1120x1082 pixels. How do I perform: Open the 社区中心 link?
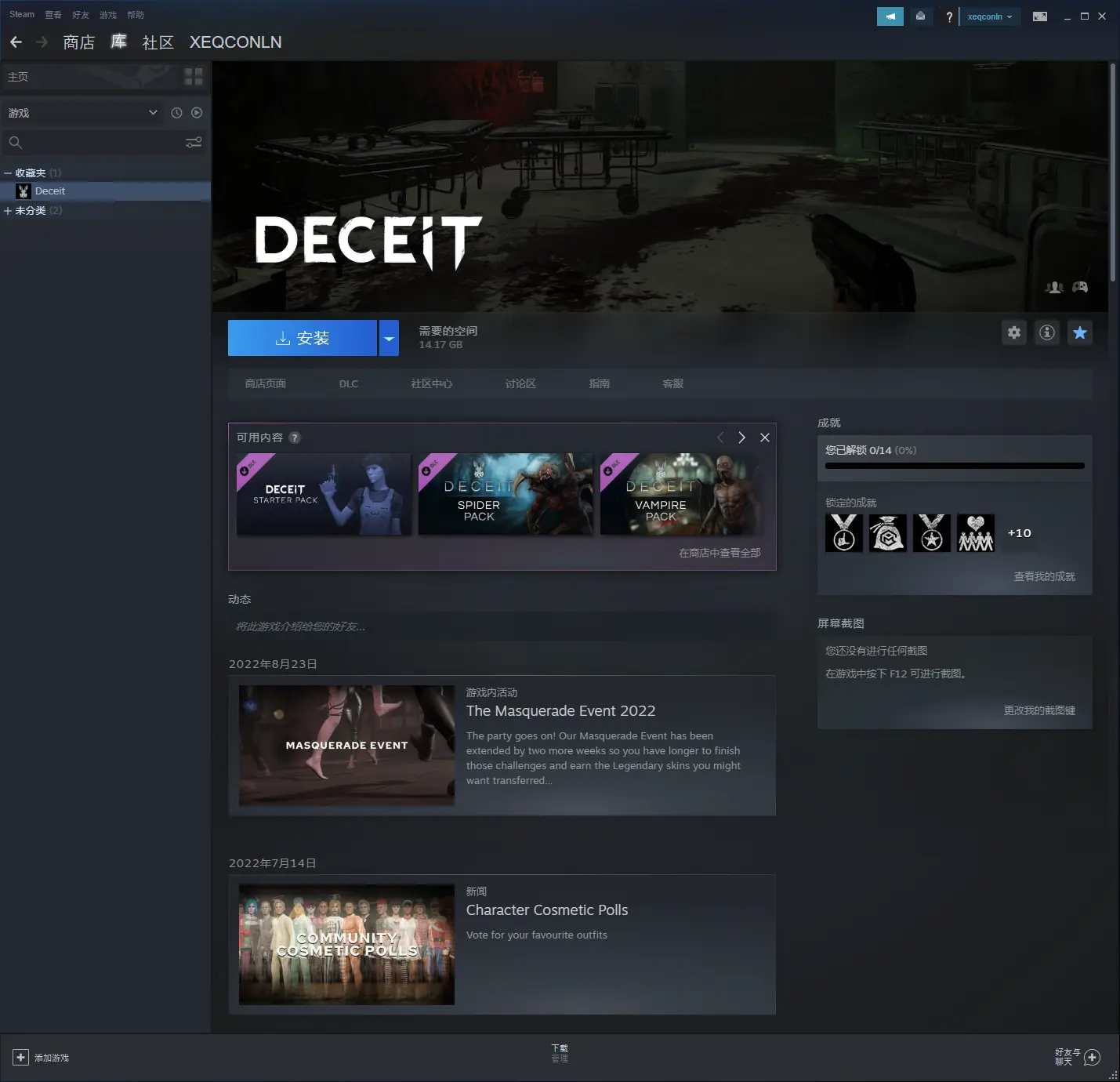[431, 383]
